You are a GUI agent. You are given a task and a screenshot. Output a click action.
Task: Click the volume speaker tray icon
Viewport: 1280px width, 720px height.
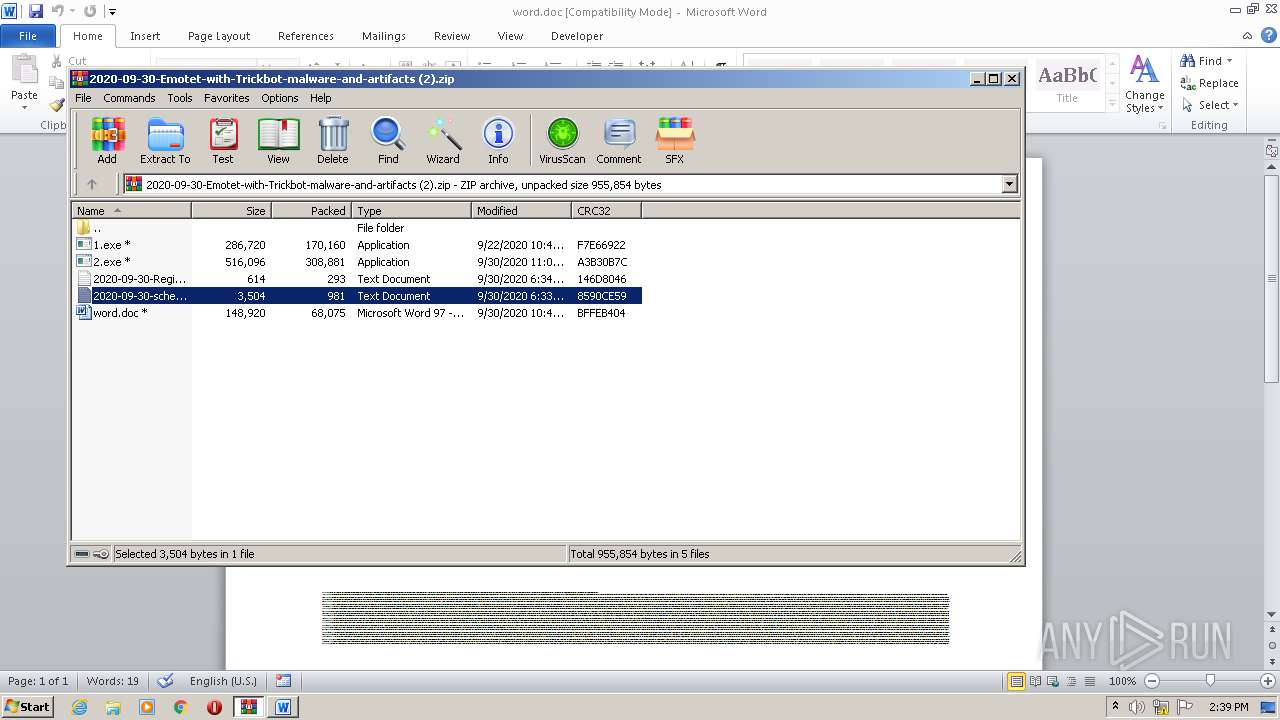[x=1137, y=707]
